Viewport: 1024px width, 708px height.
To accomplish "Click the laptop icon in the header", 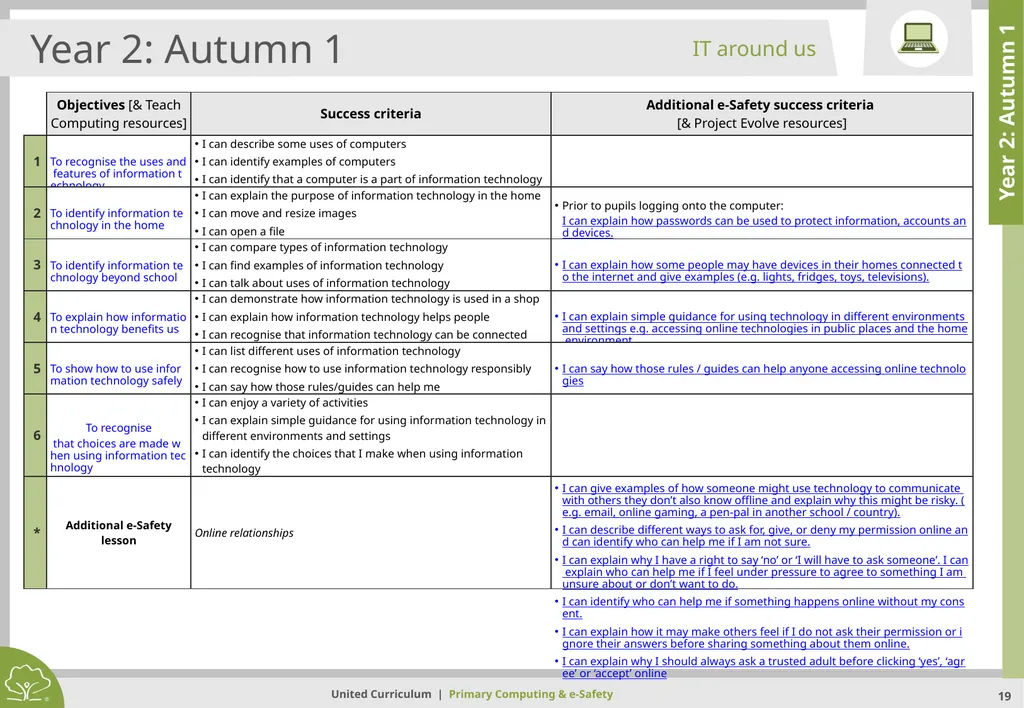I will 918,37.
